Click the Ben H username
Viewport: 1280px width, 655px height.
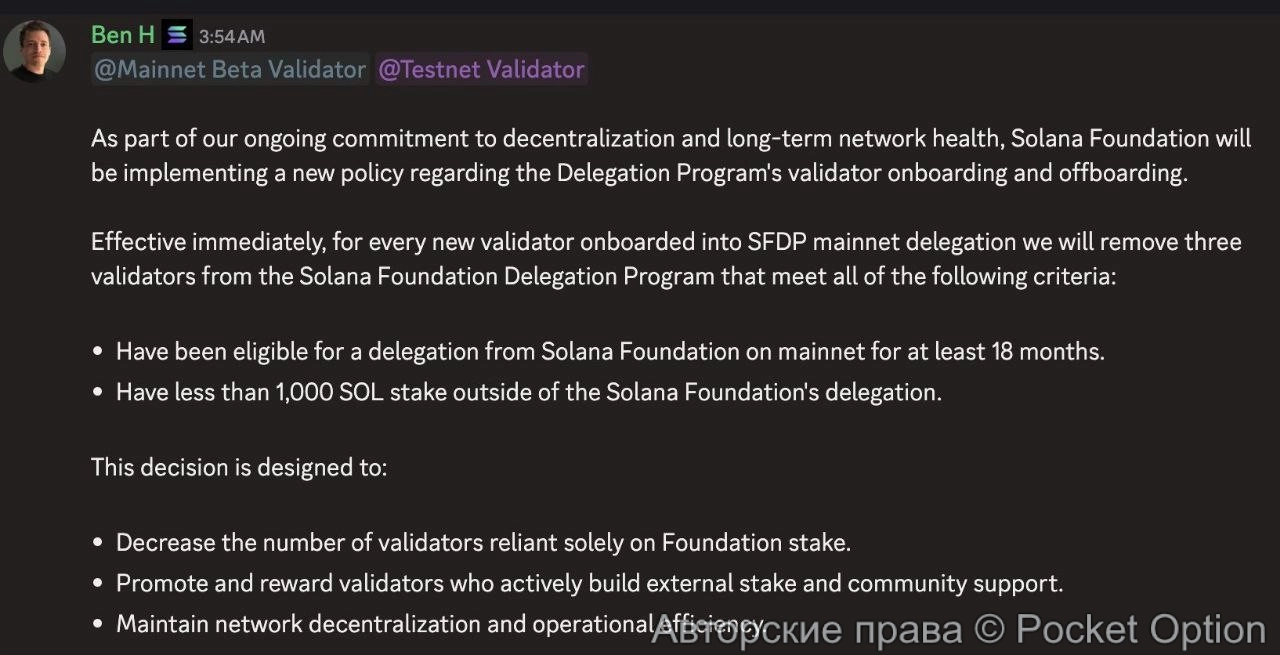pos(122,35)
